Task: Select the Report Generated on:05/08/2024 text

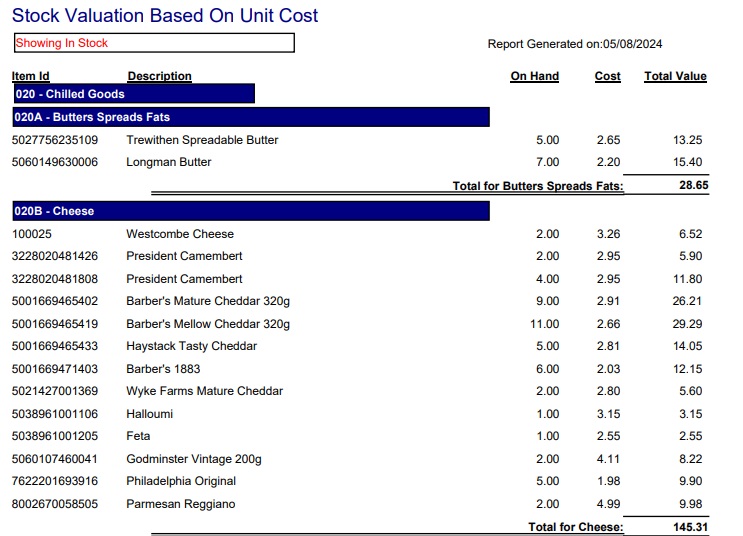Action: pos(575,44)
